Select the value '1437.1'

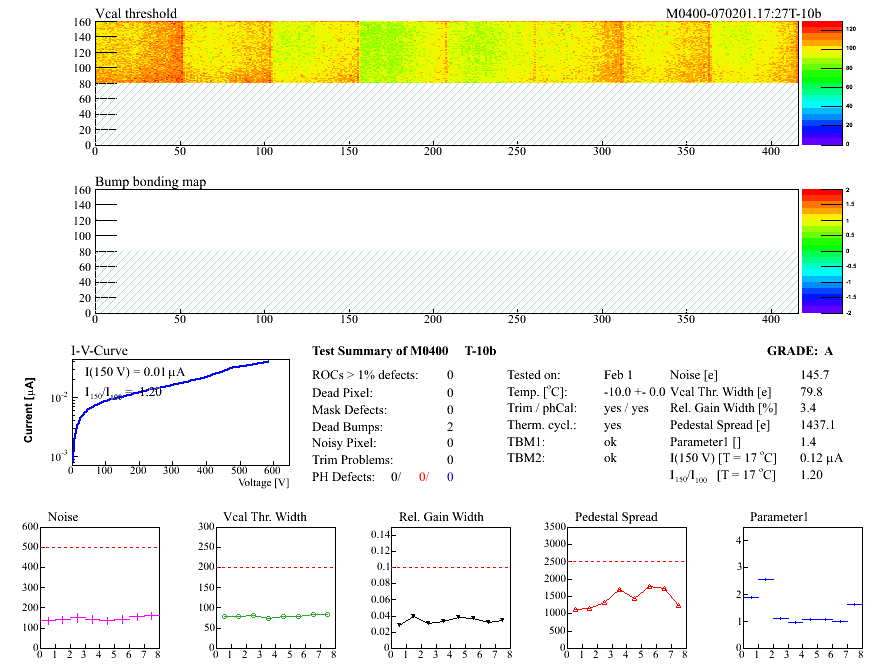[x=818, y=425]
